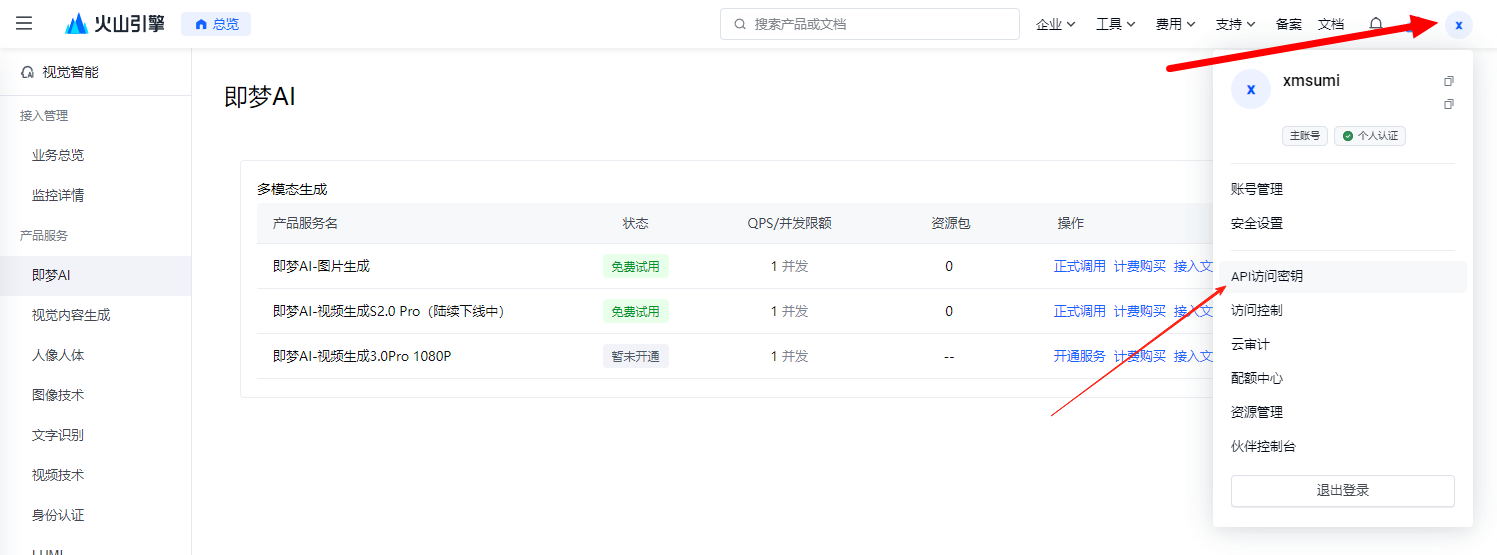The width and height of the screenshot is (1497, 555).
Task: Click the 资源包 column header
Action: [x=950, y=223]
